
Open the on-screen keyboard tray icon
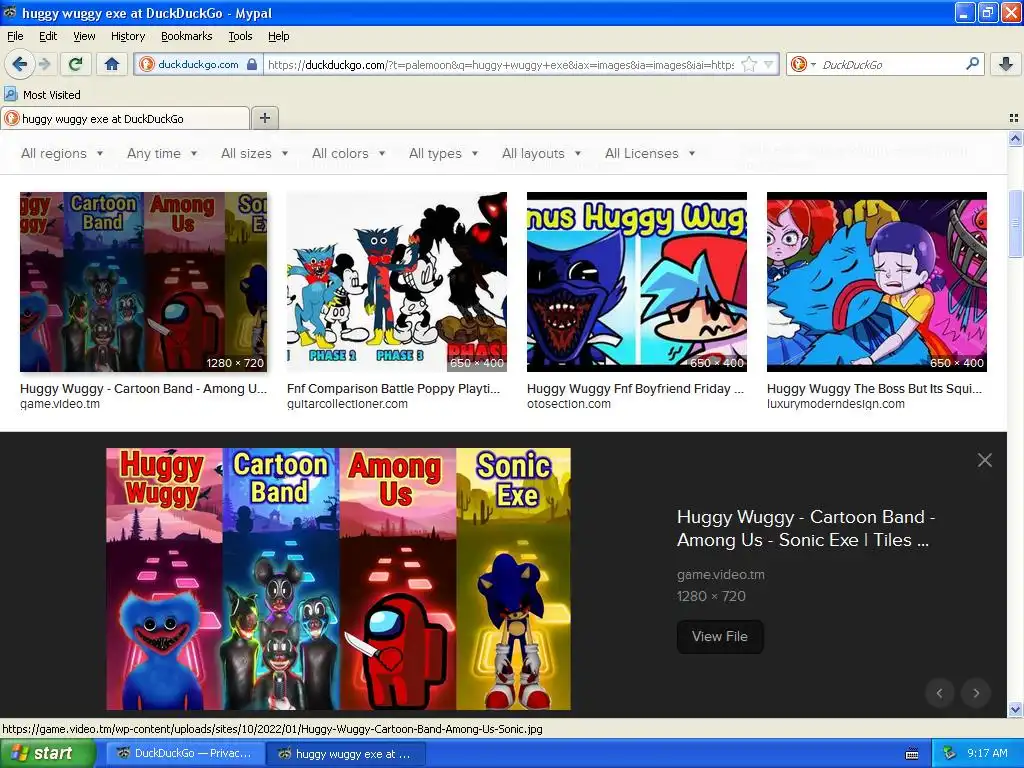click(x=912, y=754)
